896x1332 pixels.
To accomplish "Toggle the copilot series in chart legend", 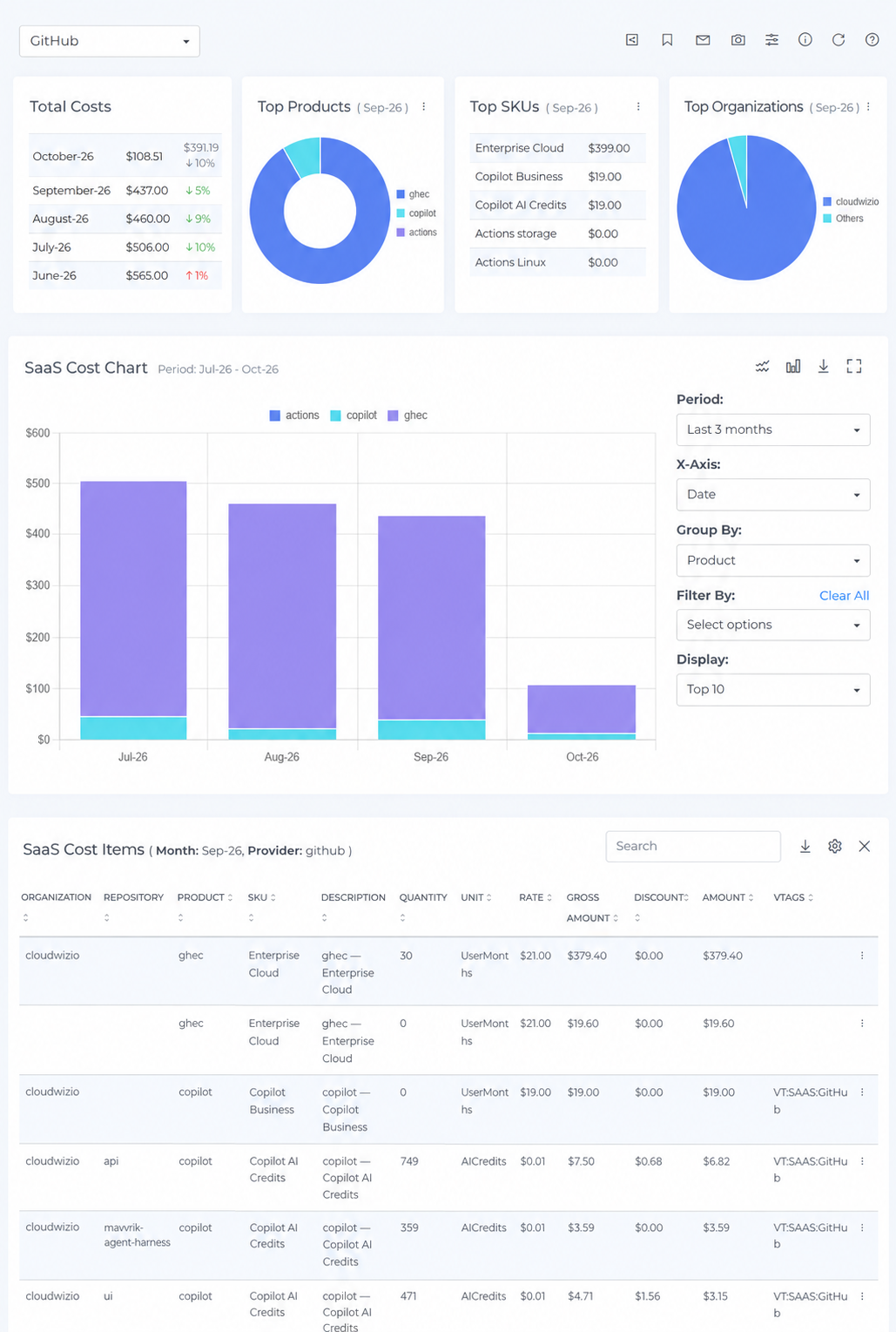I will click(354, 416).
